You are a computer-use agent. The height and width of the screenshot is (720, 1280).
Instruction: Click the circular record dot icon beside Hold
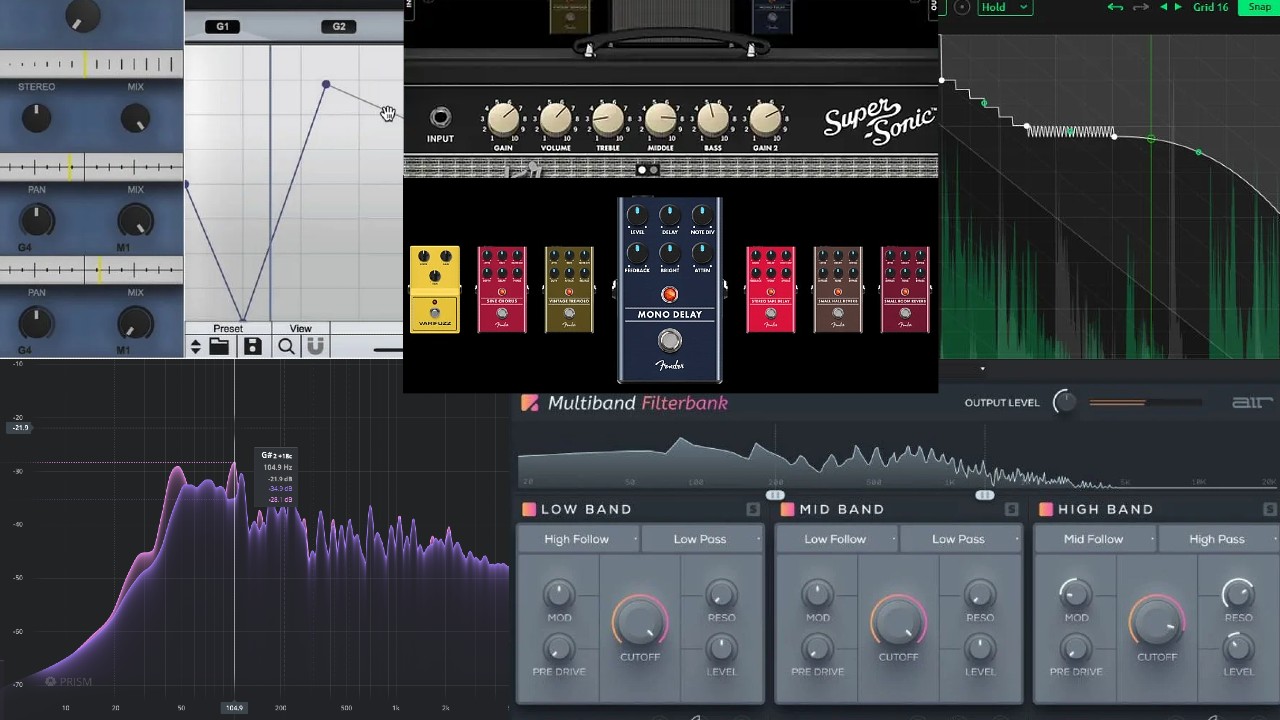coord(962,7)
